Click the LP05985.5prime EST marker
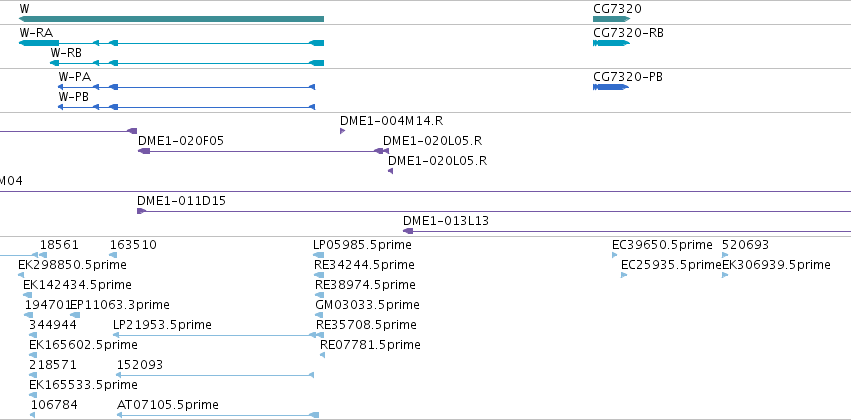The width and height of the screenshot is (851, 420). [319, 255]
